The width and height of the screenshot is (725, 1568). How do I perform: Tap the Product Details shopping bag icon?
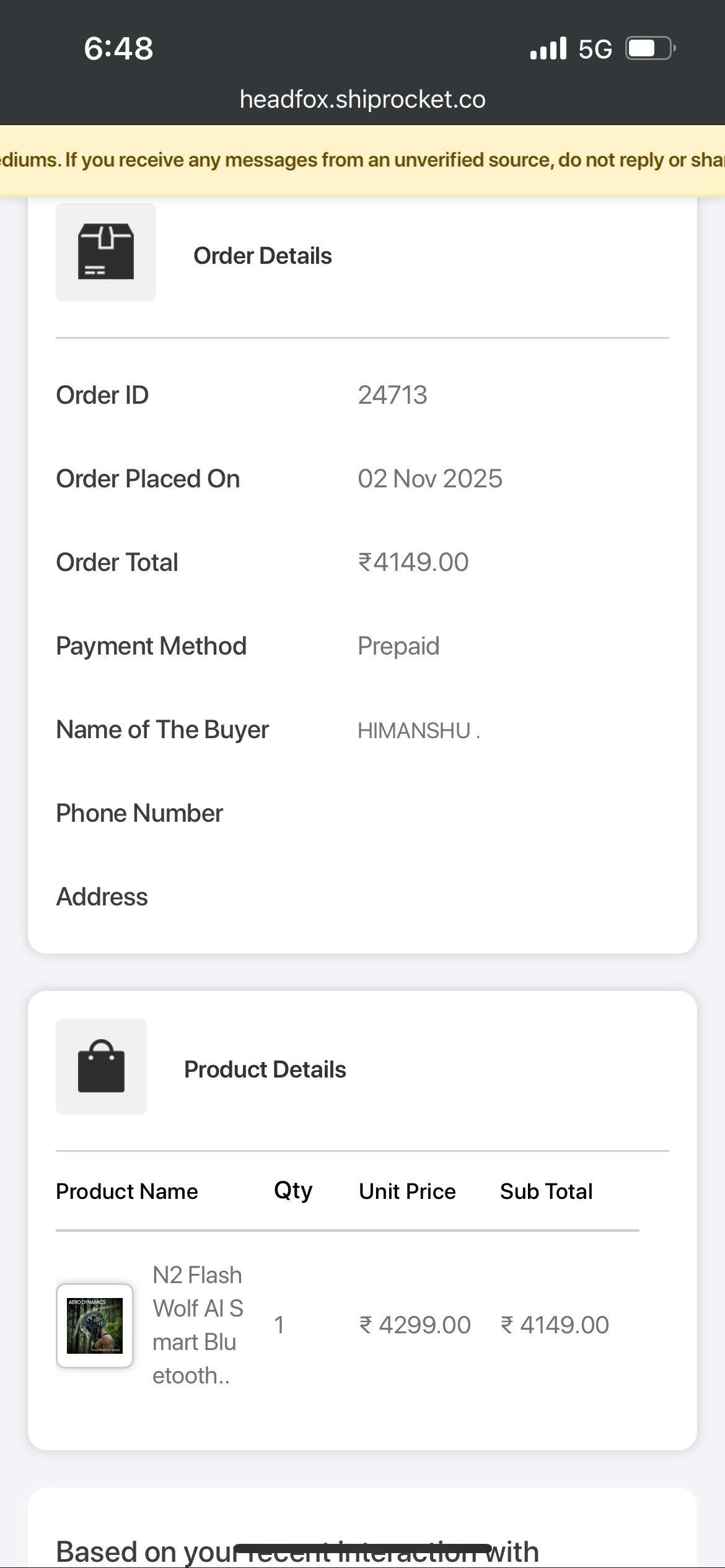click(x=101, y=1066)
